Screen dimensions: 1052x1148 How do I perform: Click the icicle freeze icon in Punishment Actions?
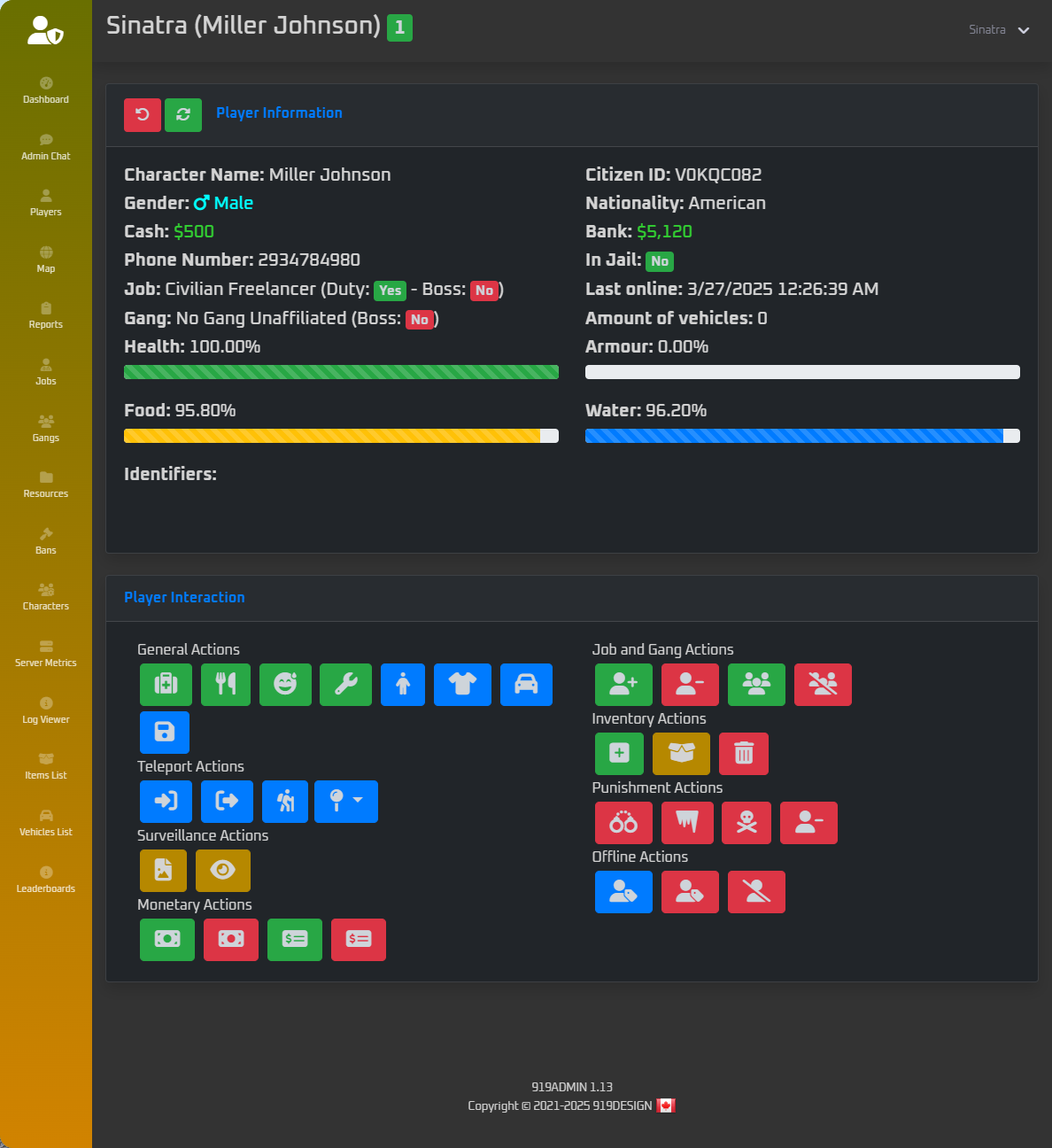tap(687, 823)
